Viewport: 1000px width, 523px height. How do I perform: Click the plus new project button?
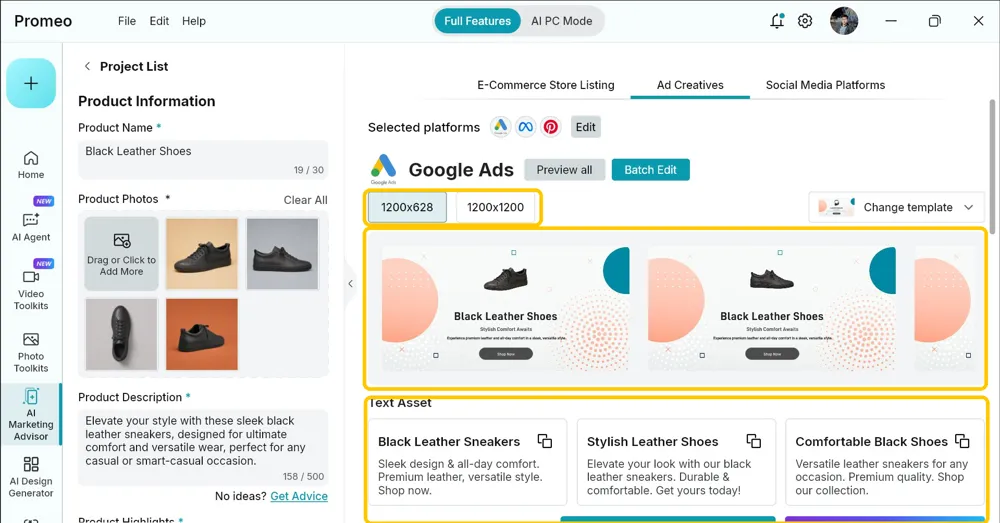click(x=31, y=83)
